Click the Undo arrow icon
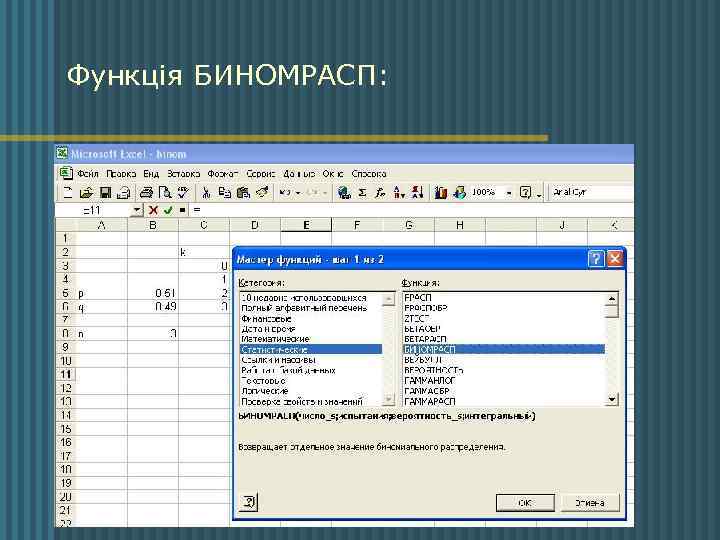The height and width of the screenshot is (540, 720). click(285, 192)
